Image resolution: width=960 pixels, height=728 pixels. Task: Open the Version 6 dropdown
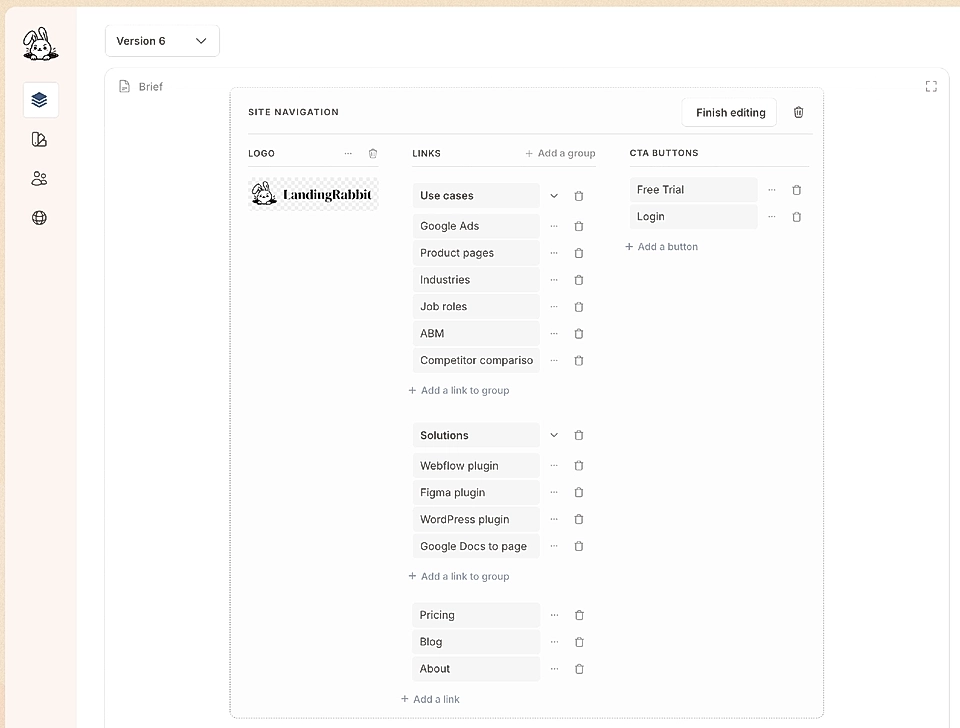click(x=162, y=41)
